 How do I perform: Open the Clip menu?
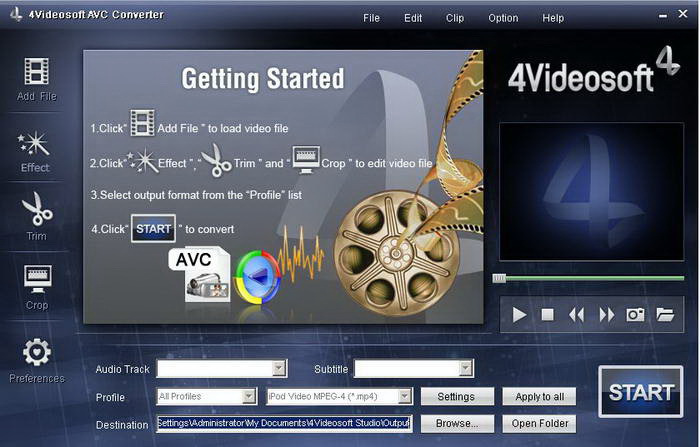(455, 18)
